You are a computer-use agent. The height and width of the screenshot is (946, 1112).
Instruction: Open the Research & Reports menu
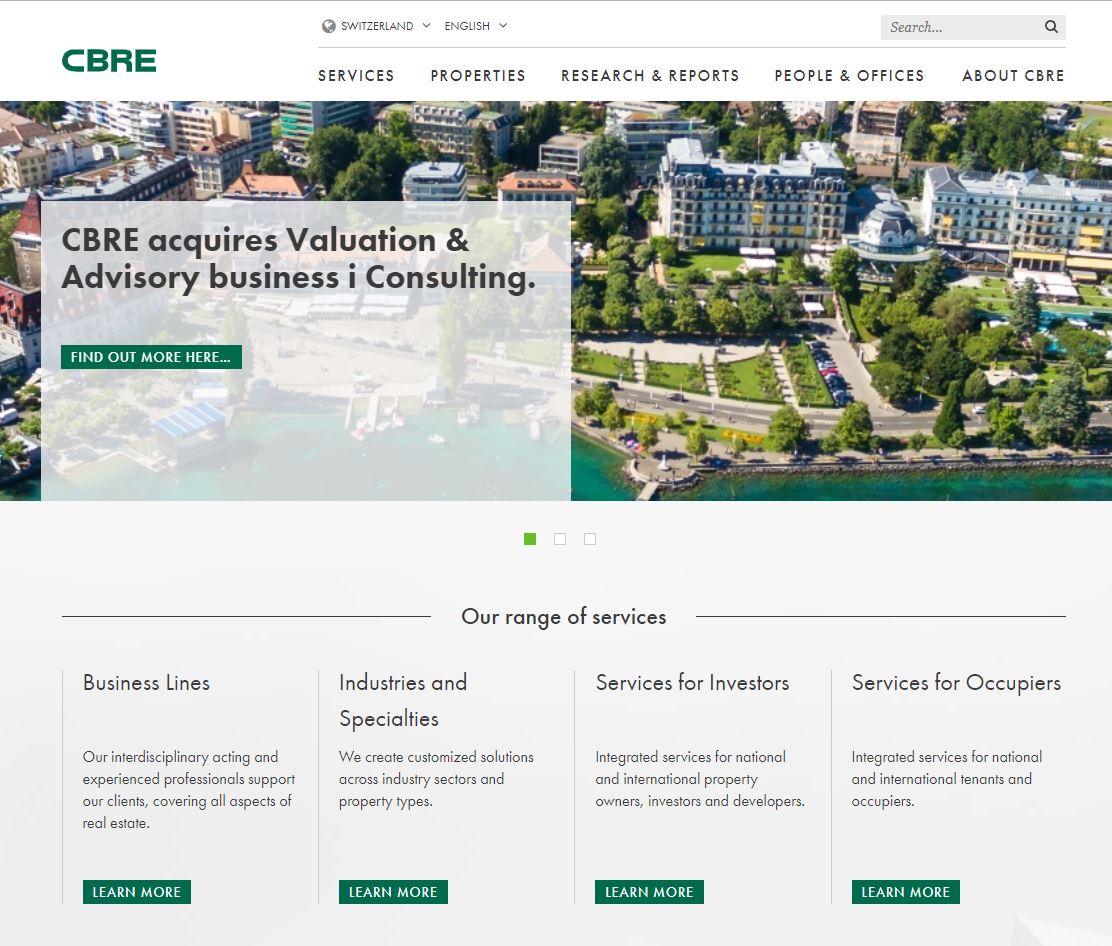[650, 76]
